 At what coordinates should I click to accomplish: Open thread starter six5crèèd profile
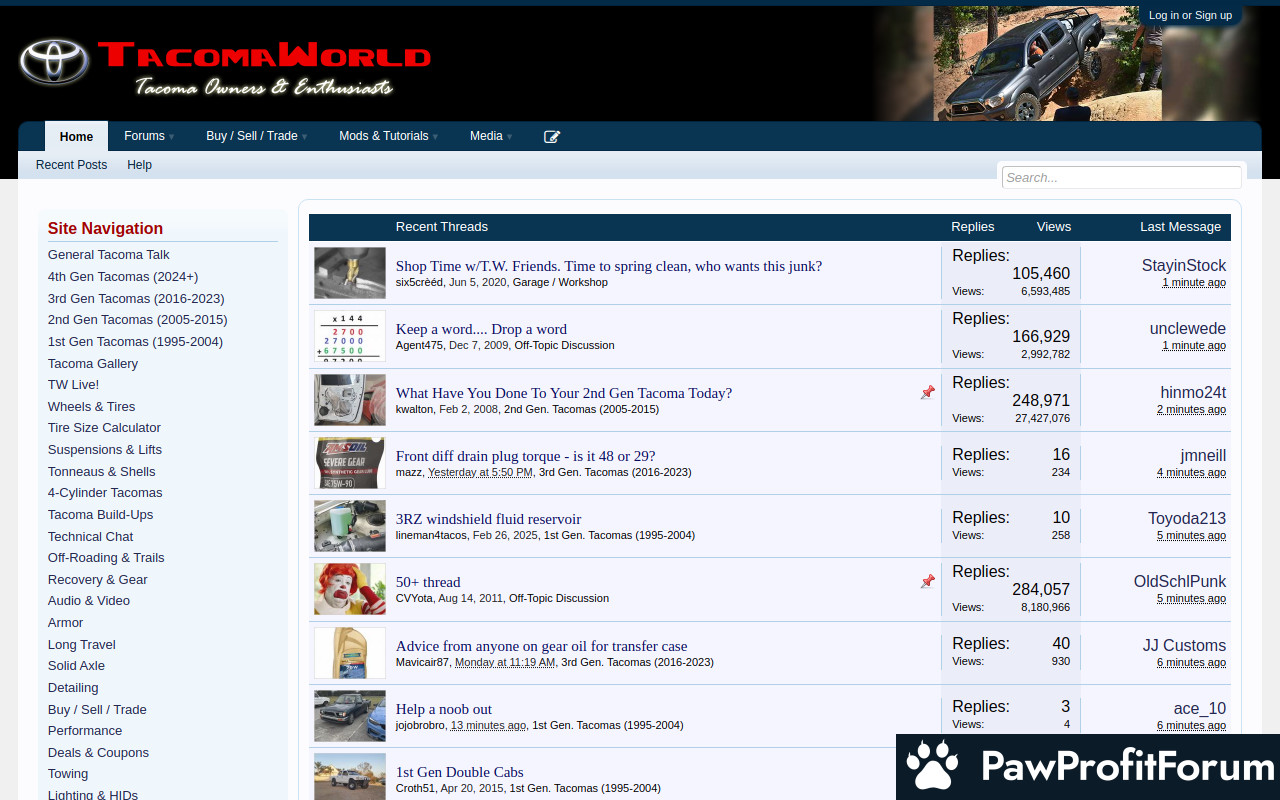[x=419, y=283]
